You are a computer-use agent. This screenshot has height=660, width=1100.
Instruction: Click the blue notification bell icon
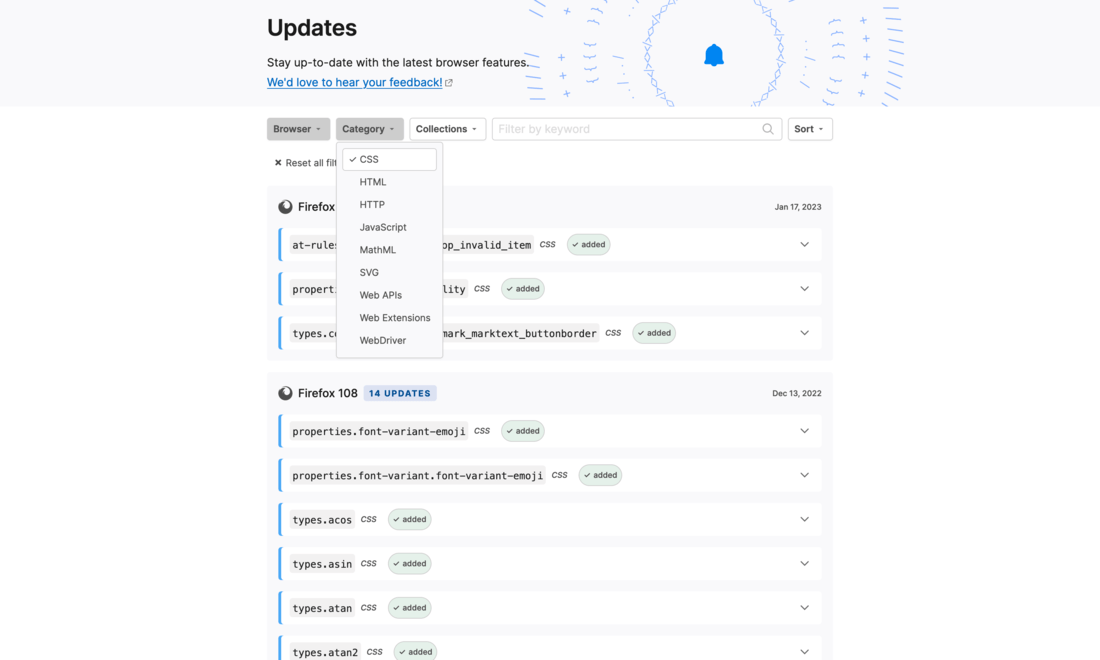(714, 55)
